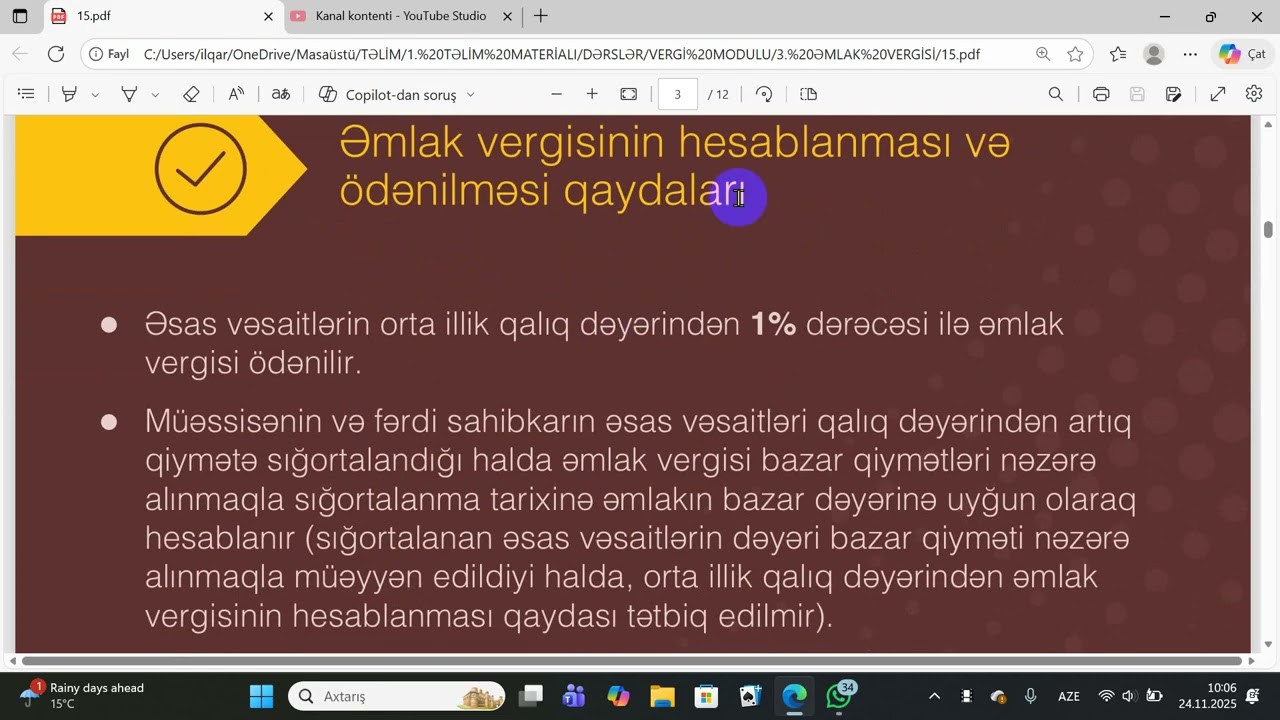Click the Fayl site info button

[x=109, y=55]
